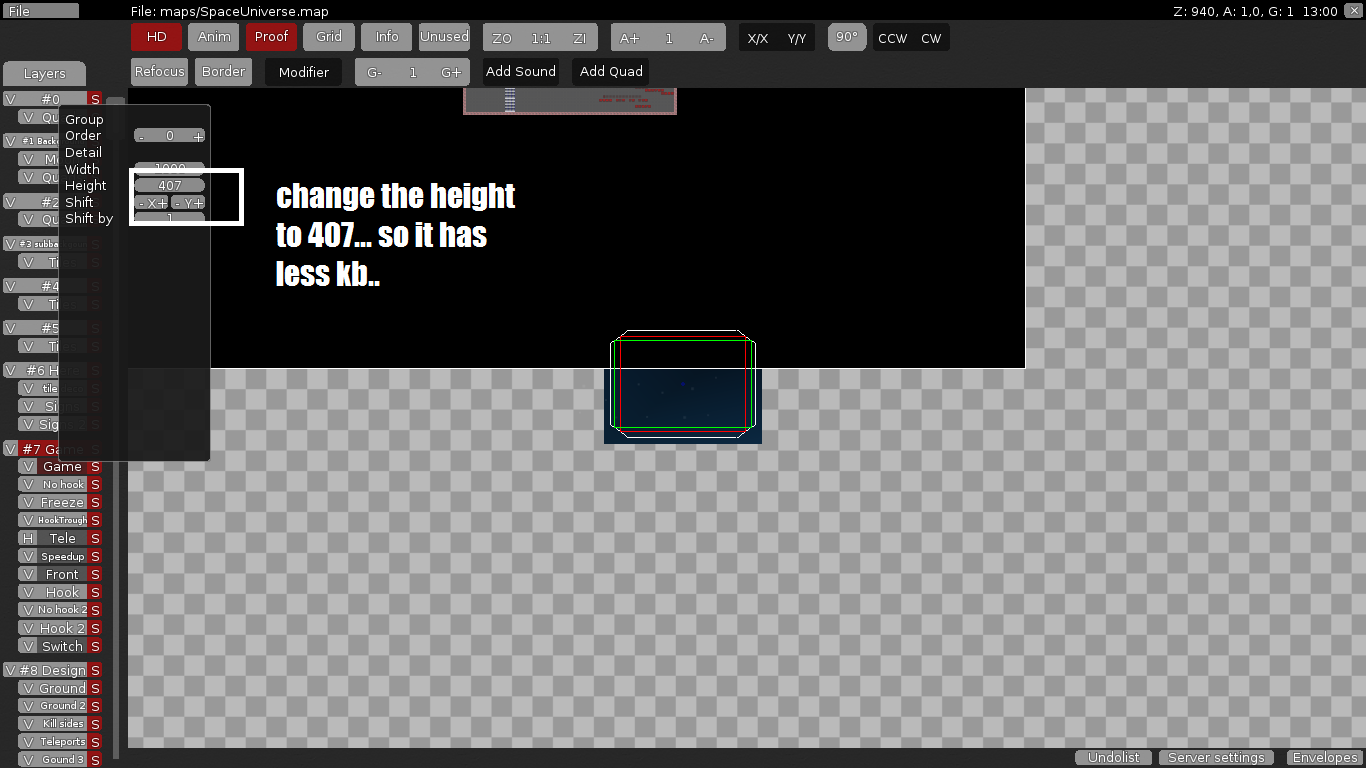Open the Modifier dropdown
This screenshot has width=1366, height=768.
click(304, 72)
